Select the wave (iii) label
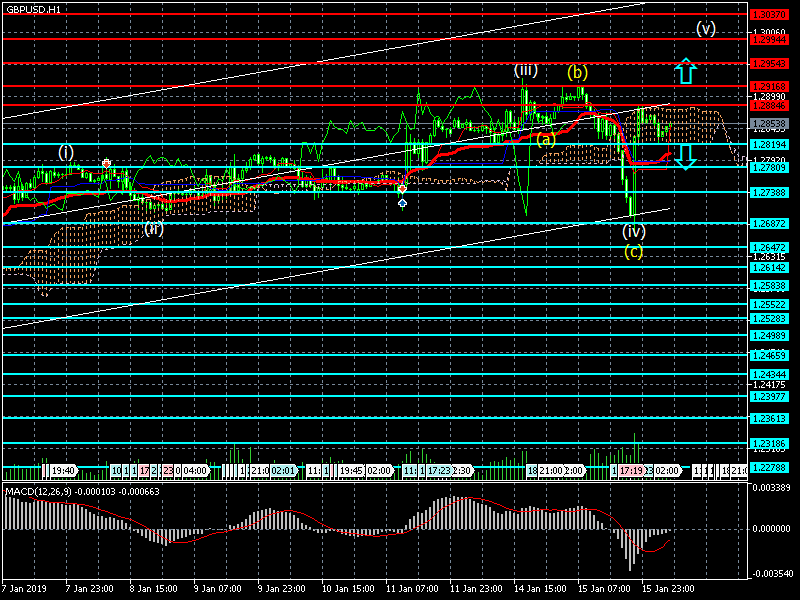 click(526, 70)
